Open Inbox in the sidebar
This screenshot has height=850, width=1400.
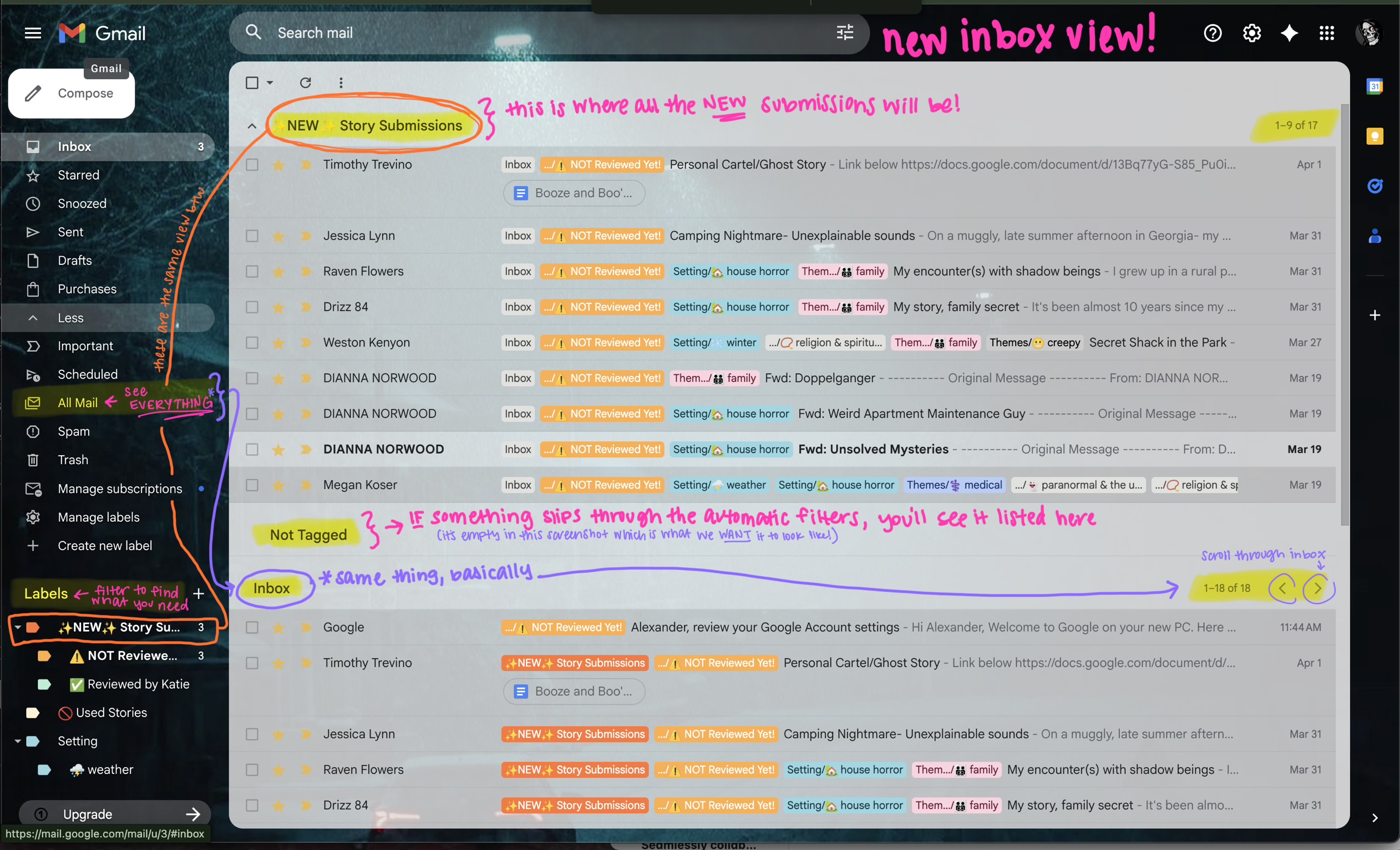pos(108,146)
